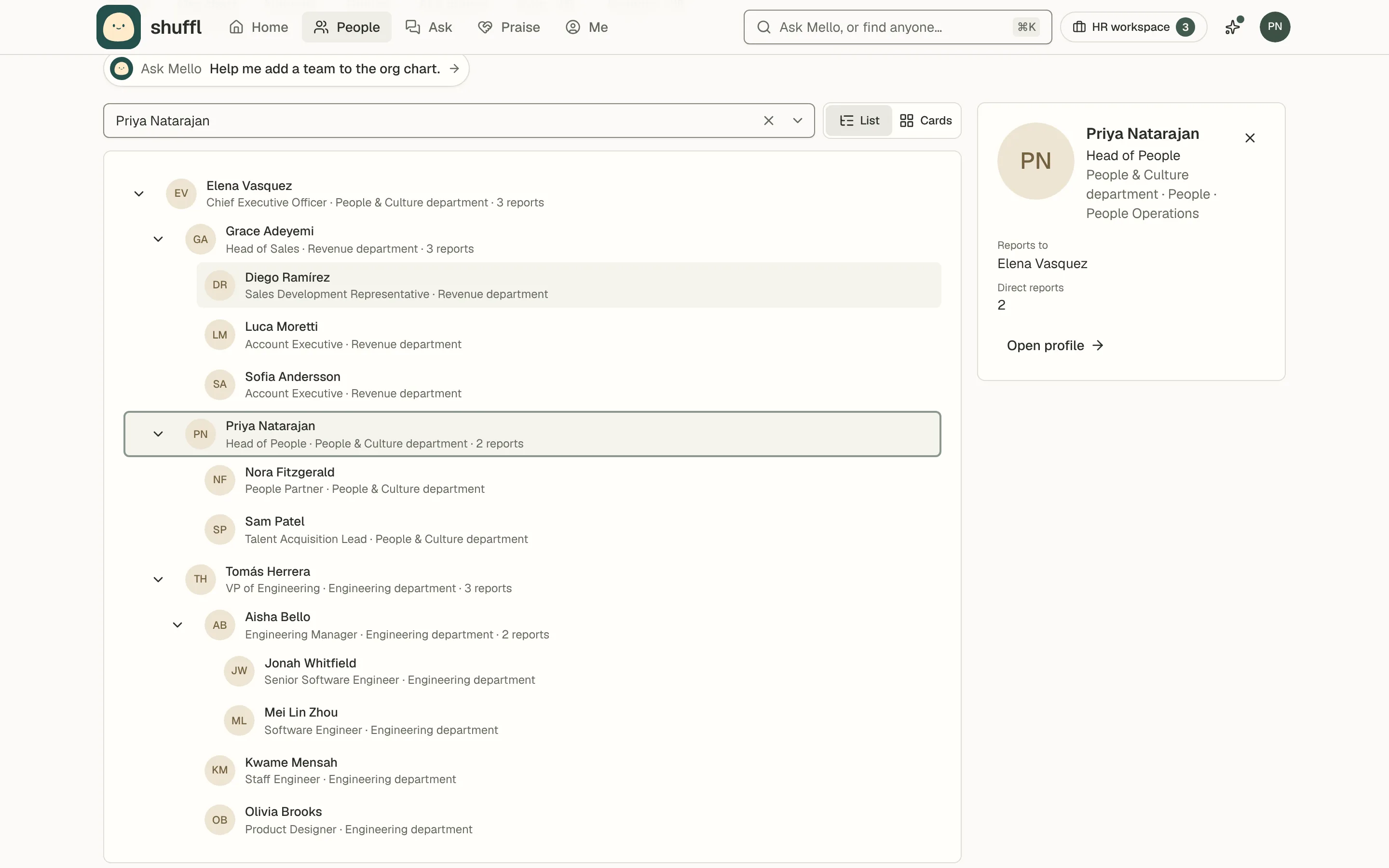Click the AB avatar for Aisha Bello

coord(220,625)
